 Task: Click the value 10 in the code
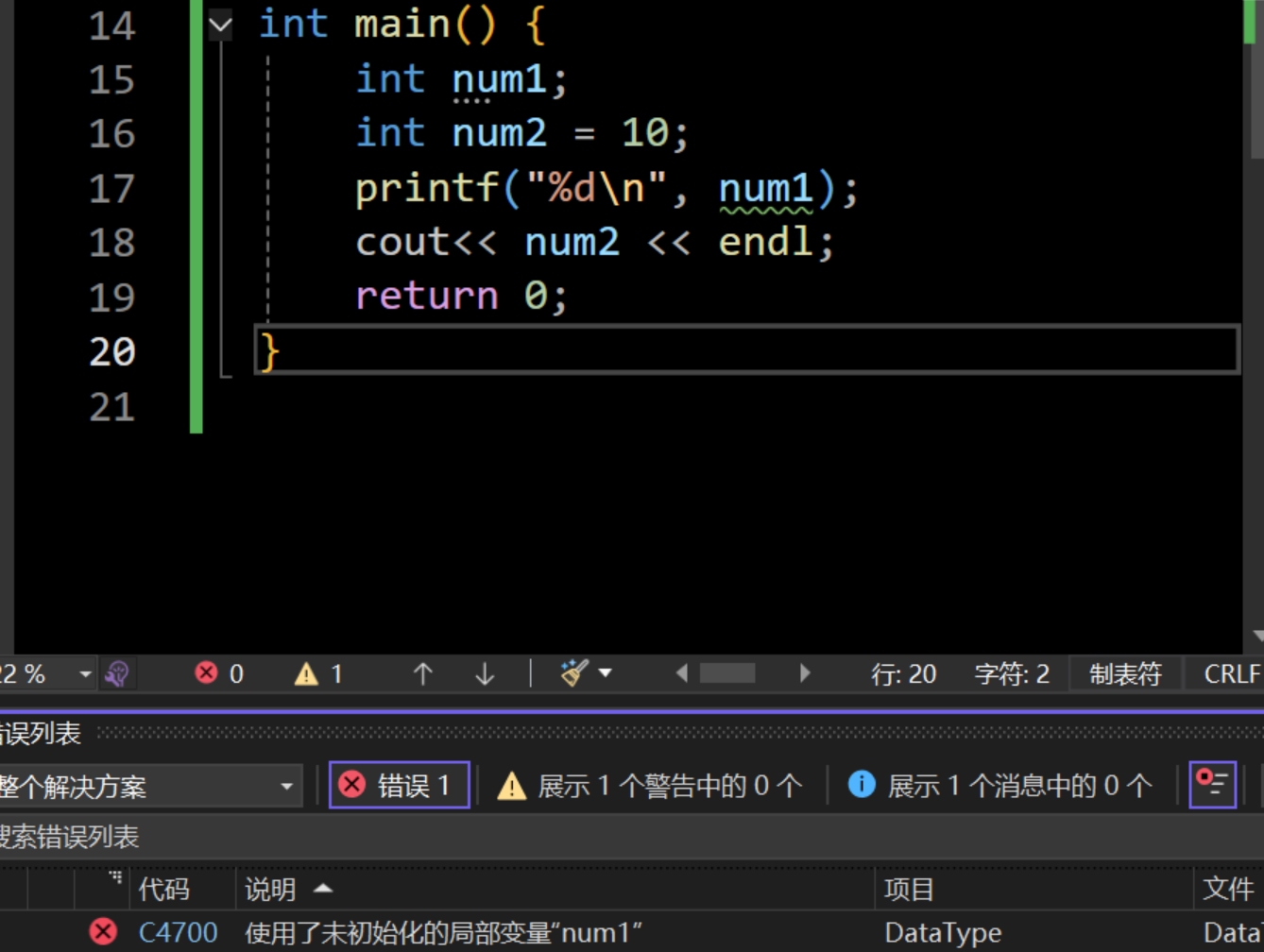point(645,133)
